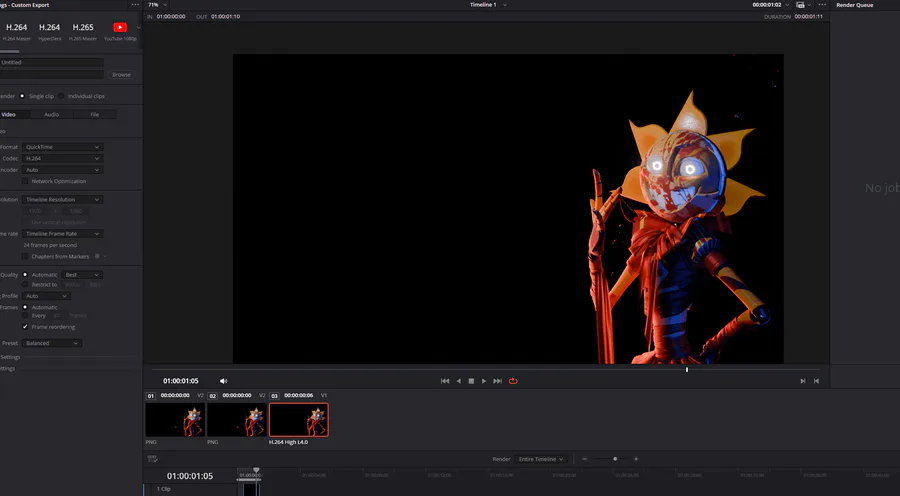Choose the YouTube 1080p export preset
The width and height of the screenshot is (900, 496).
coord(120,32)
